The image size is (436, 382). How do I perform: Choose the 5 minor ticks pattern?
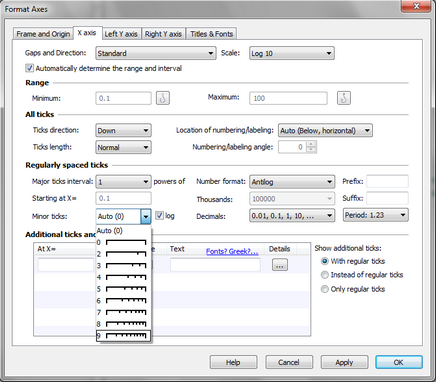(123, 289)
